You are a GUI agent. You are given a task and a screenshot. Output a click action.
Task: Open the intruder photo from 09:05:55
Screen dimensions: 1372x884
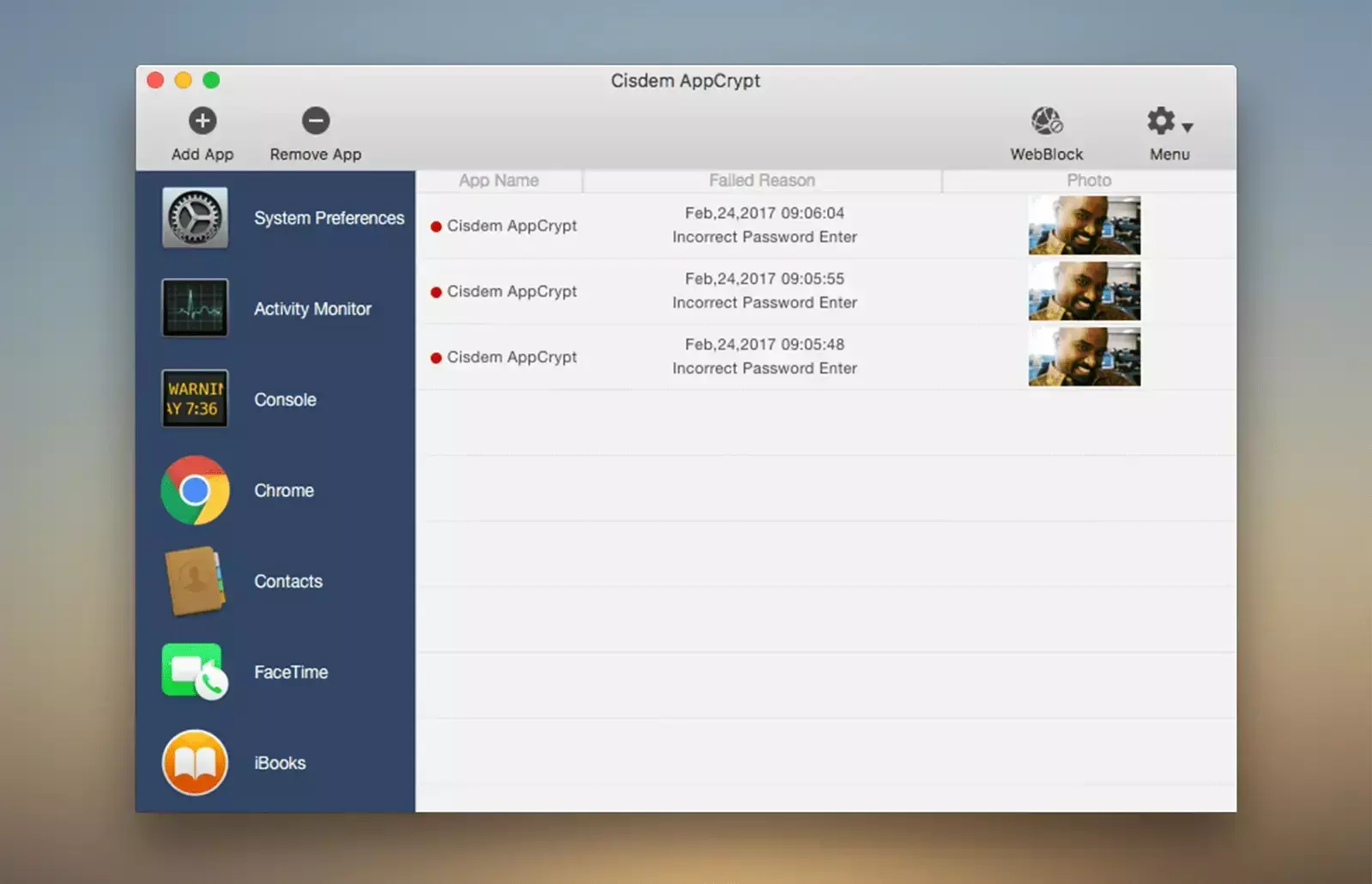(x=1084, y=292)
